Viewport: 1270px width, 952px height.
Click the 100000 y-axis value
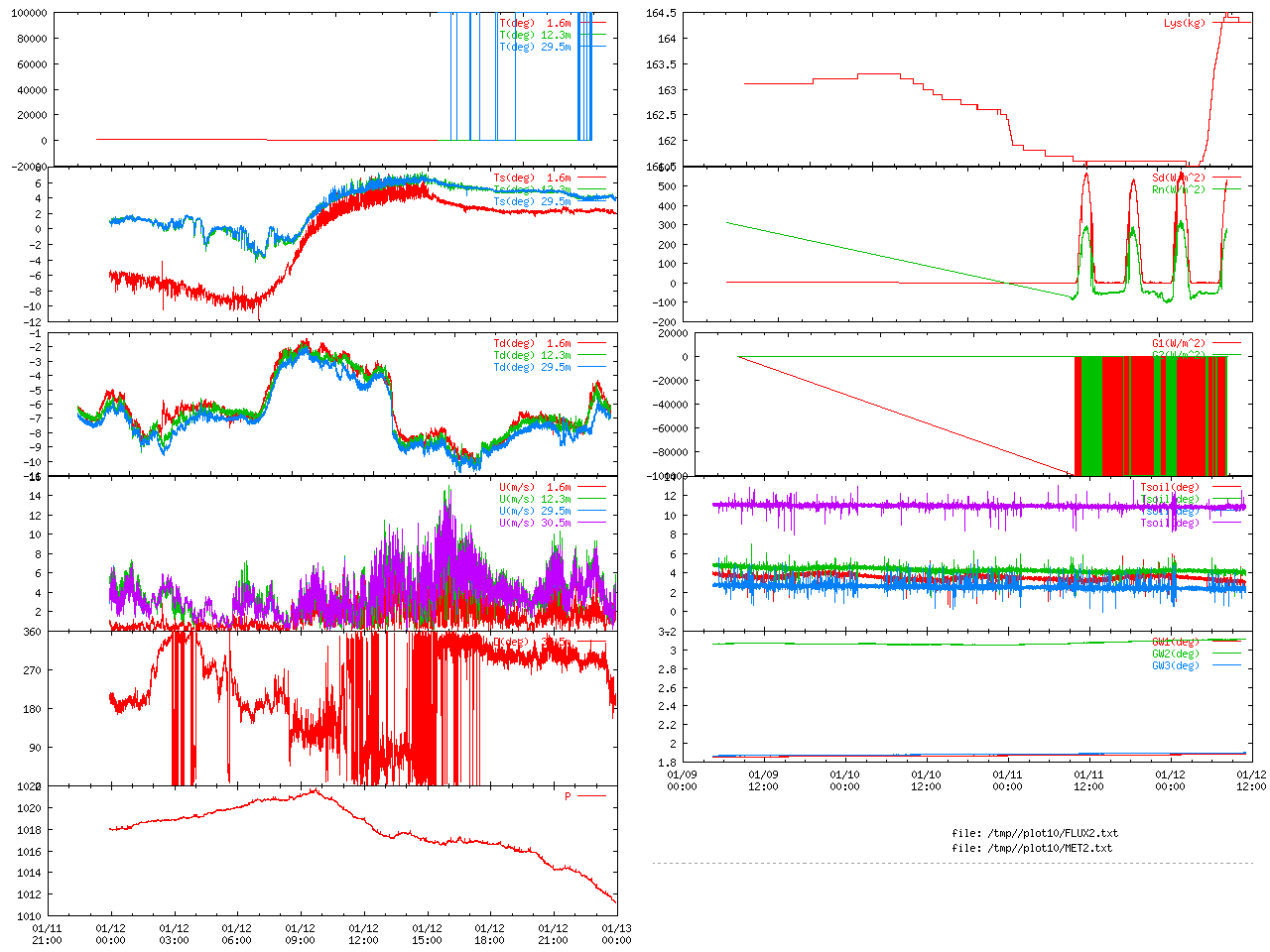tap(29, 14)
